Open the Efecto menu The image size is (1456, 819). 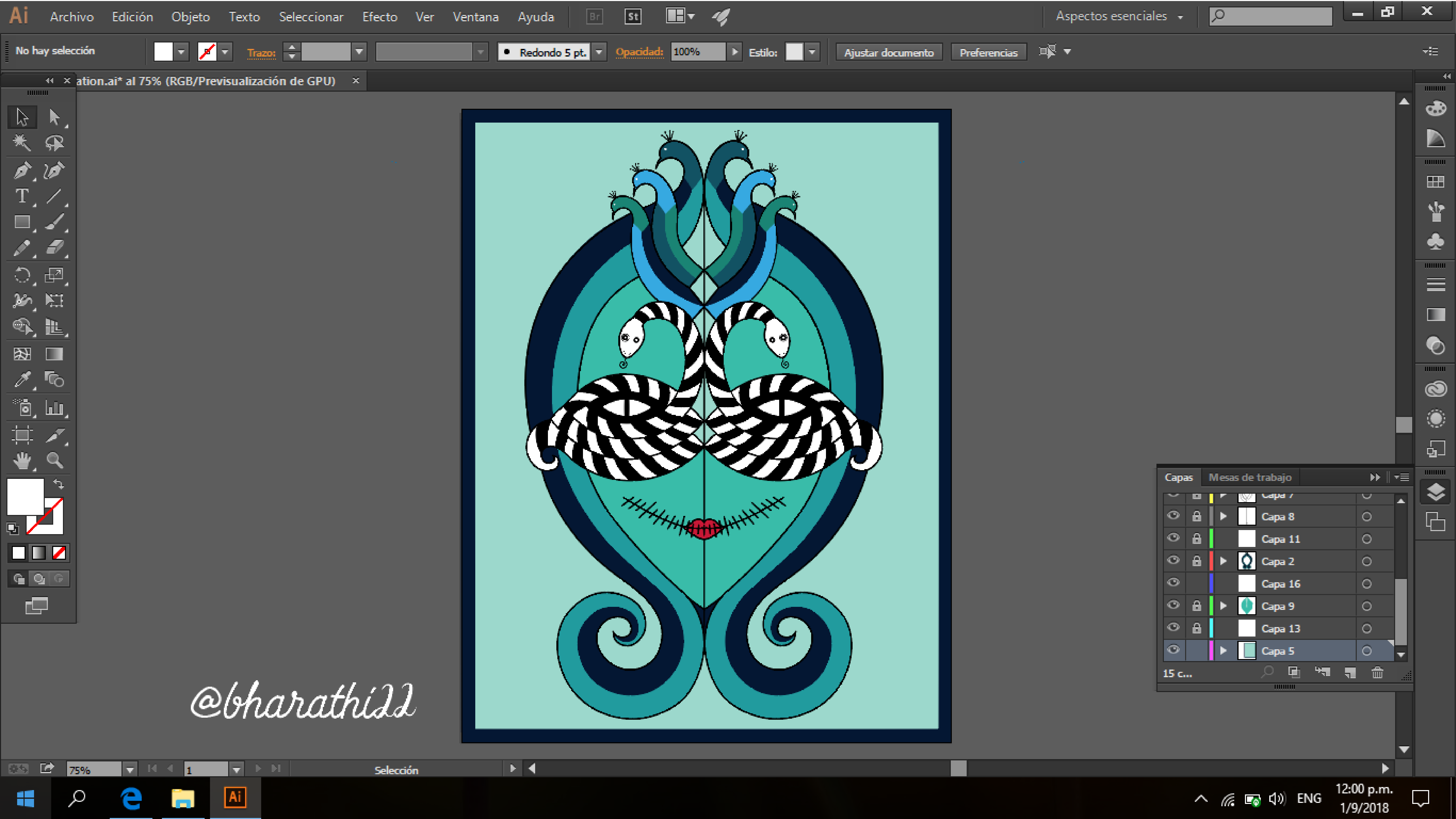380,17
